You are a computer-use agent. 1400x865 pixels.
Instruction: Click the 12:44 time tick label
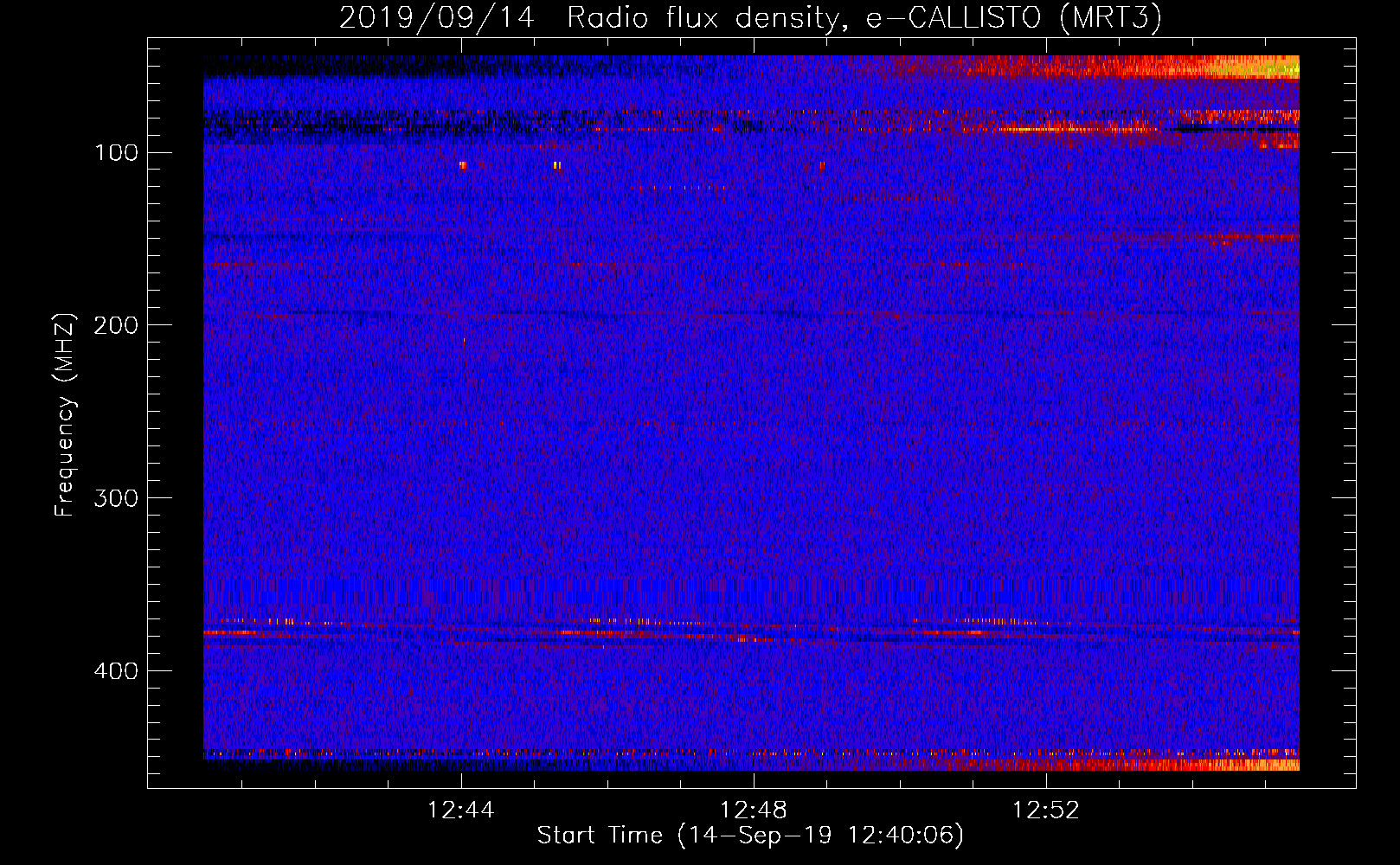click(x=461, y=811)
